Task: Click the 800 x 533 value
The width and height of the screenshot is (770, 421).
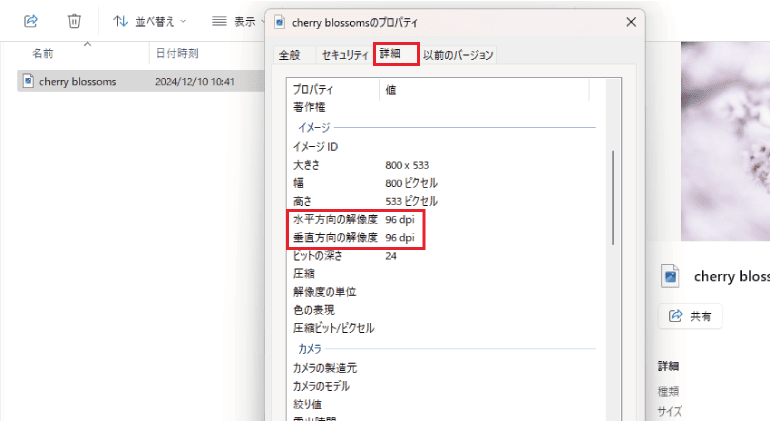Action: pos(407,165)
